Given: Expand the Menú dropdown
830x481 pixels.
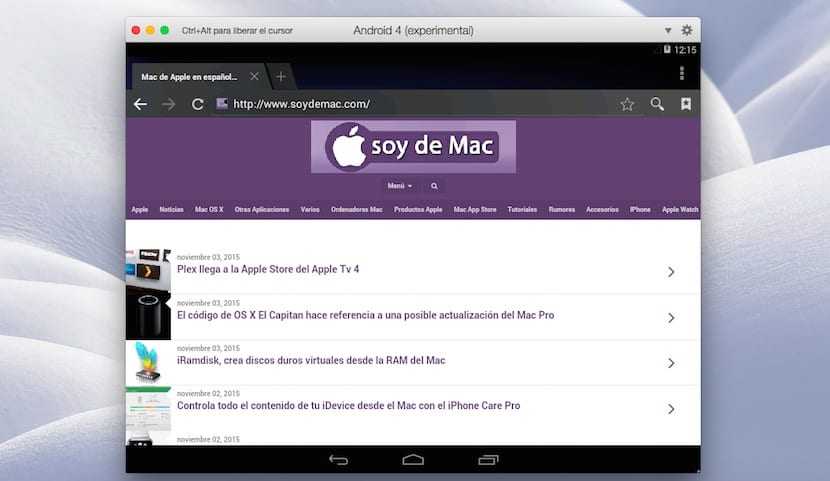Looking at the screenshot, I should pos(399,186).
